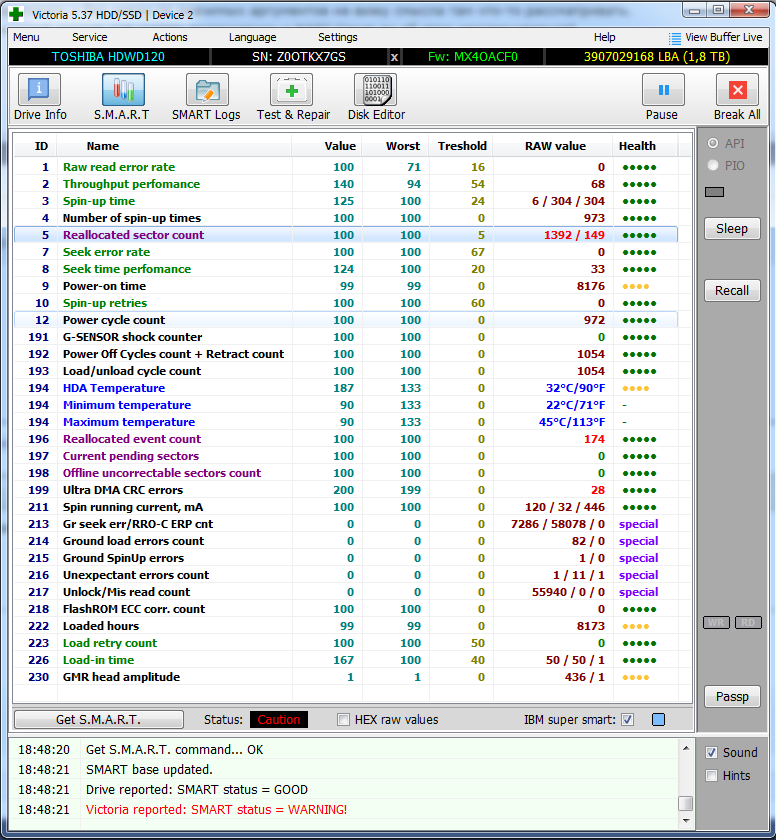The height and width of the screenshot is (840, 776).
Task: Click the Get S.M.A.R.T. button
Action: tap(98, 720)
